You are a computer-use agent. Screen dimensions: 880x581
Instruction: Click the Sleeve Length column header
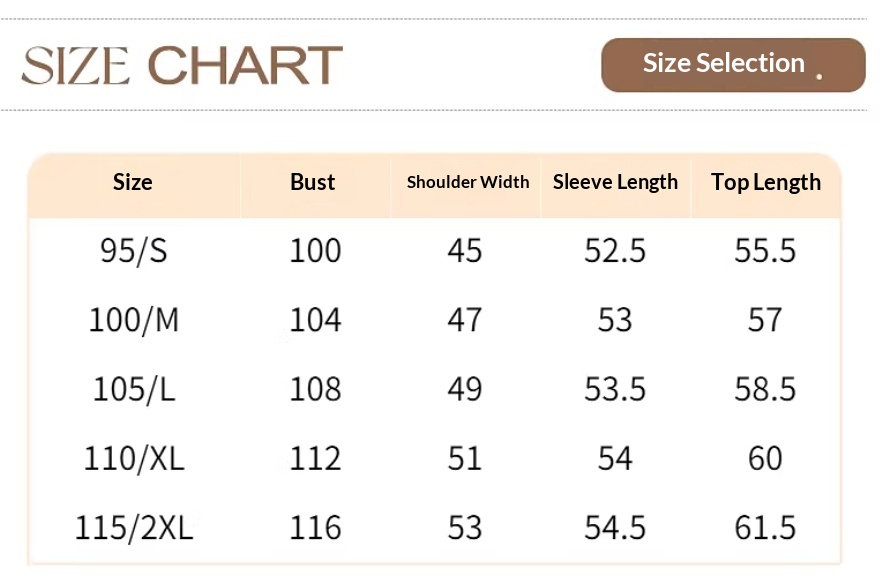(x=615, y=182)
